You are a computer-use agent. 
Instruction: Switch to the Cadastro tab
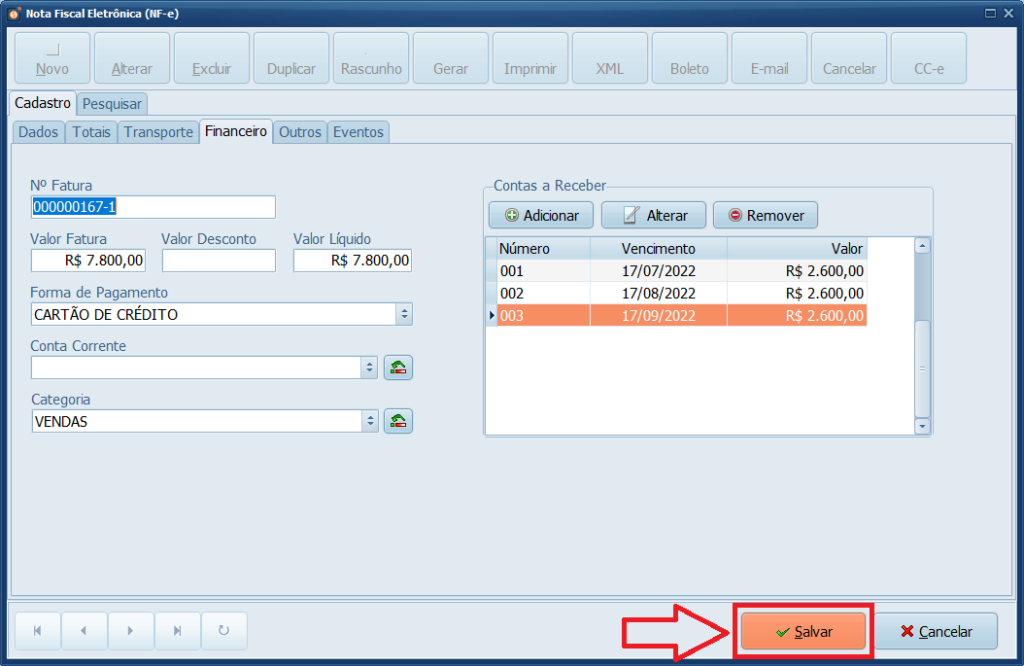[42, 103]
